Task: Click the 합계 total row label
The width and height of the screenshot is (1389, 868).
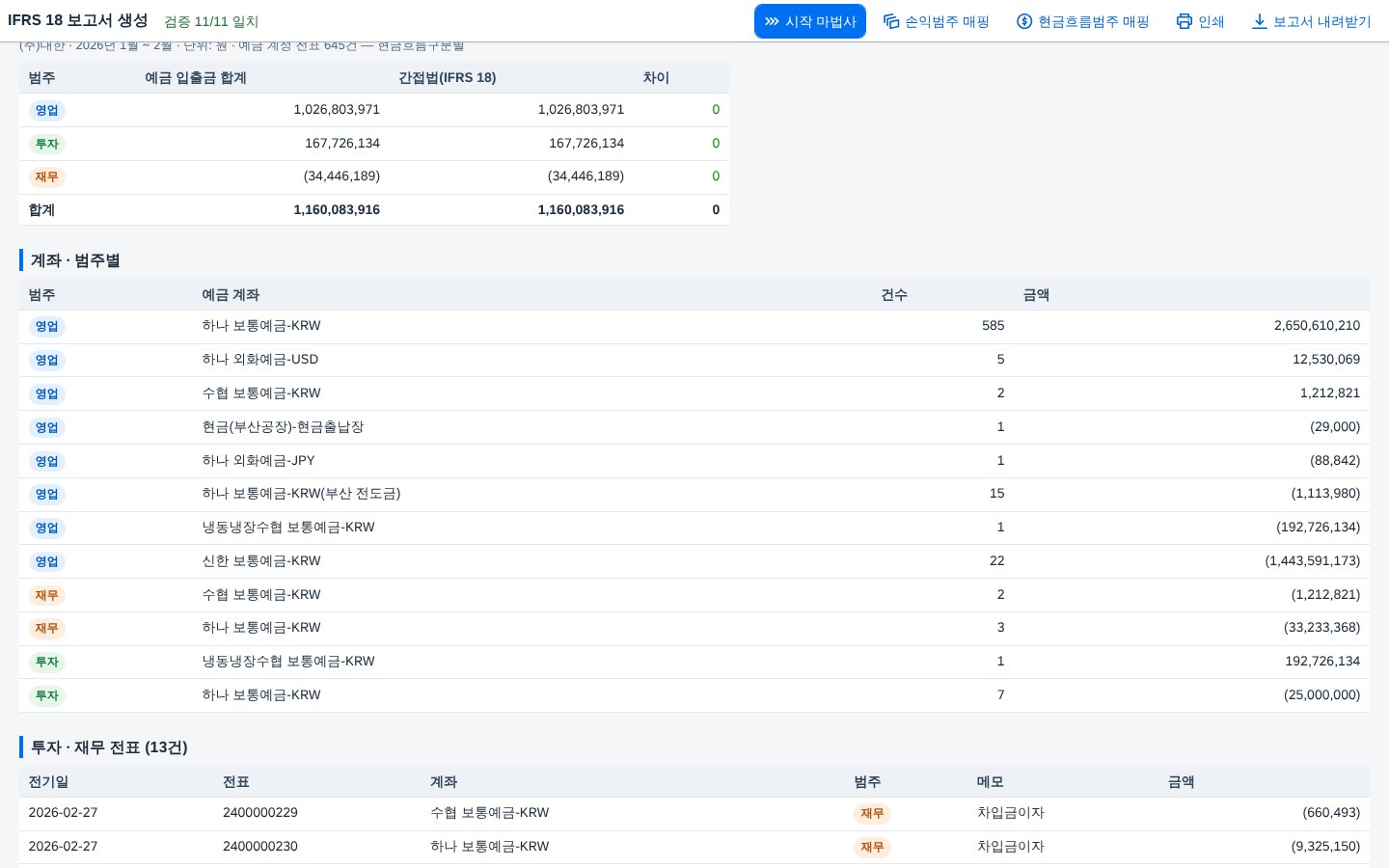Action: pos(41,210)
